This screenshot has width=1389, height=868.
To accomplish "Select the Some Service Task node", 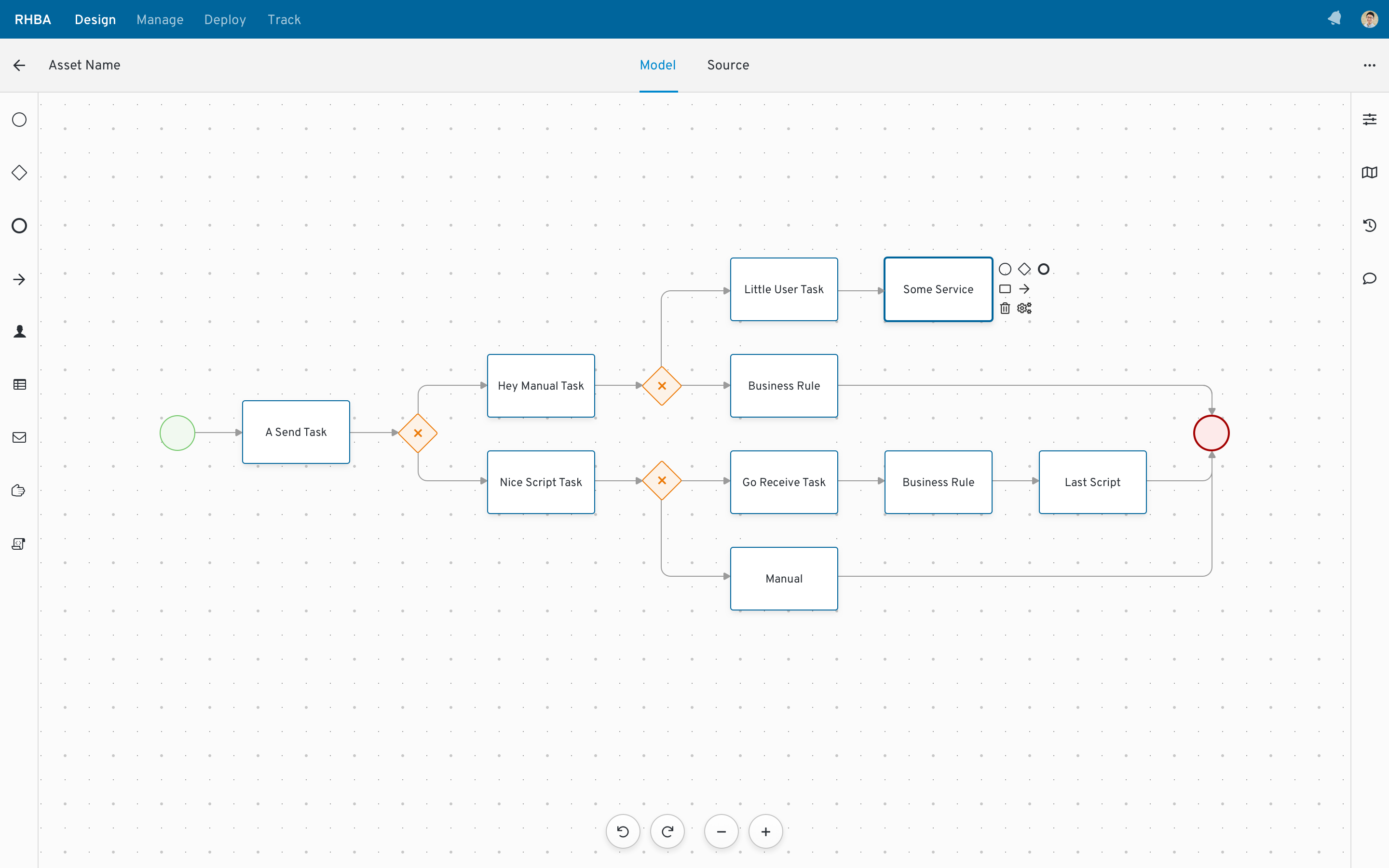I will (938, 289).
